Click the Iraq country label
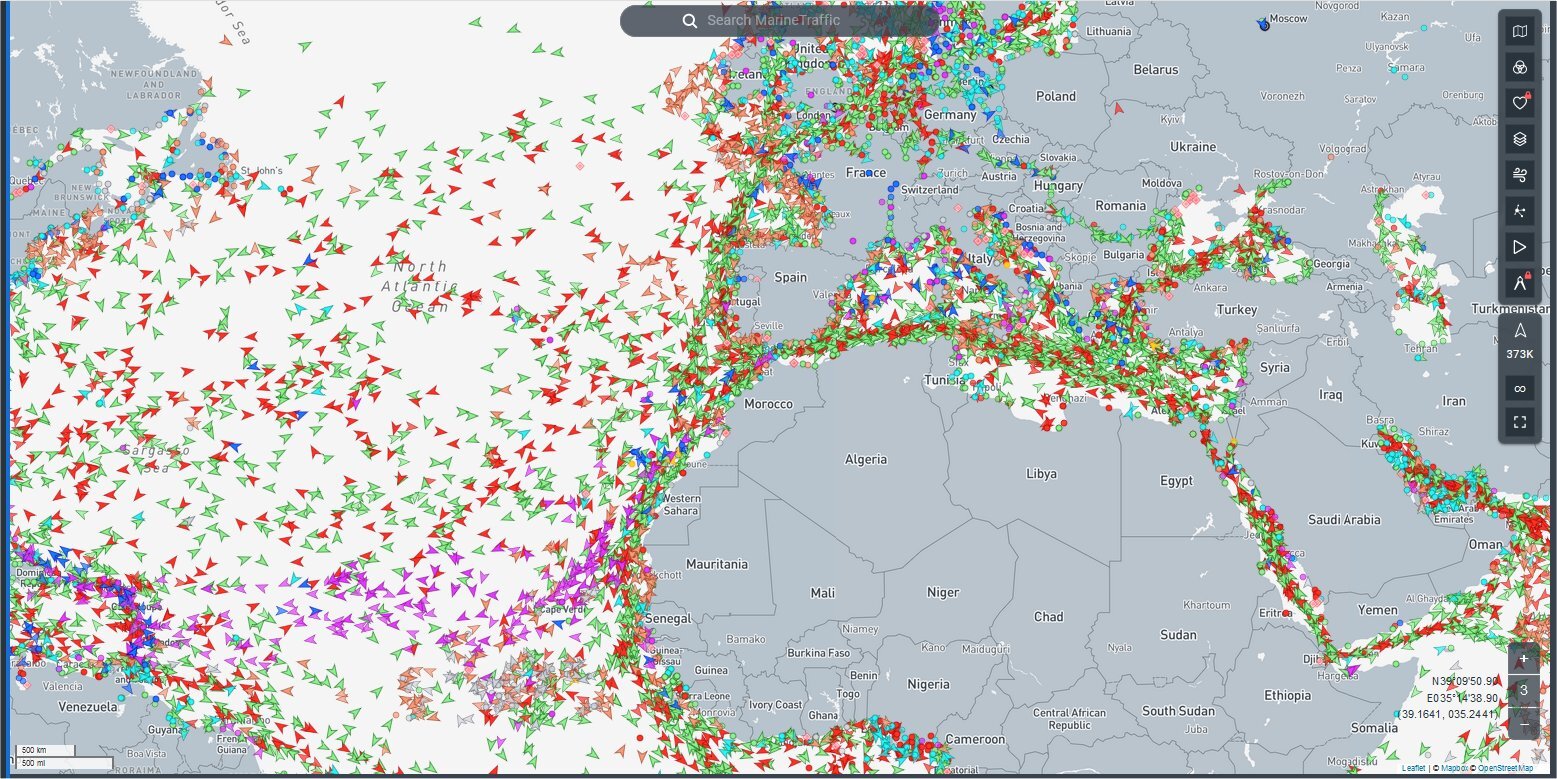The height and width of the screenshot is (779, 1557). (x=1330, y=394)
